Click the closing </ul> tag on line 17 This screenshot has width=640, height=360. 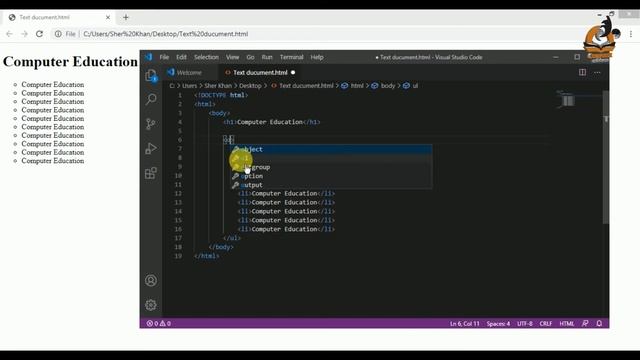[232, 238]
